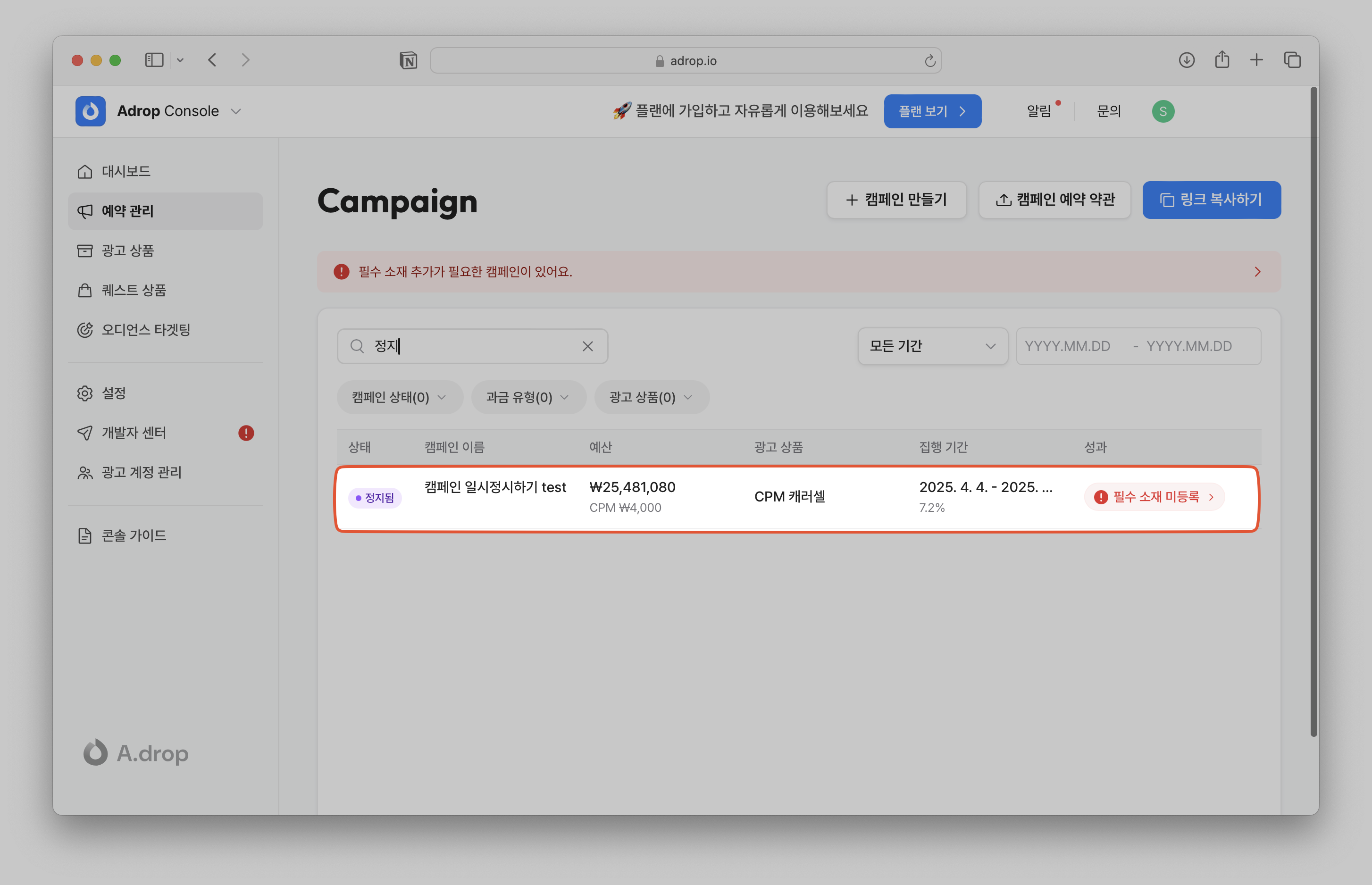The width and height of the screenshot is (1372, 885).
Task: Click the 링크 복사하기 button
Action: [1211, 200]
